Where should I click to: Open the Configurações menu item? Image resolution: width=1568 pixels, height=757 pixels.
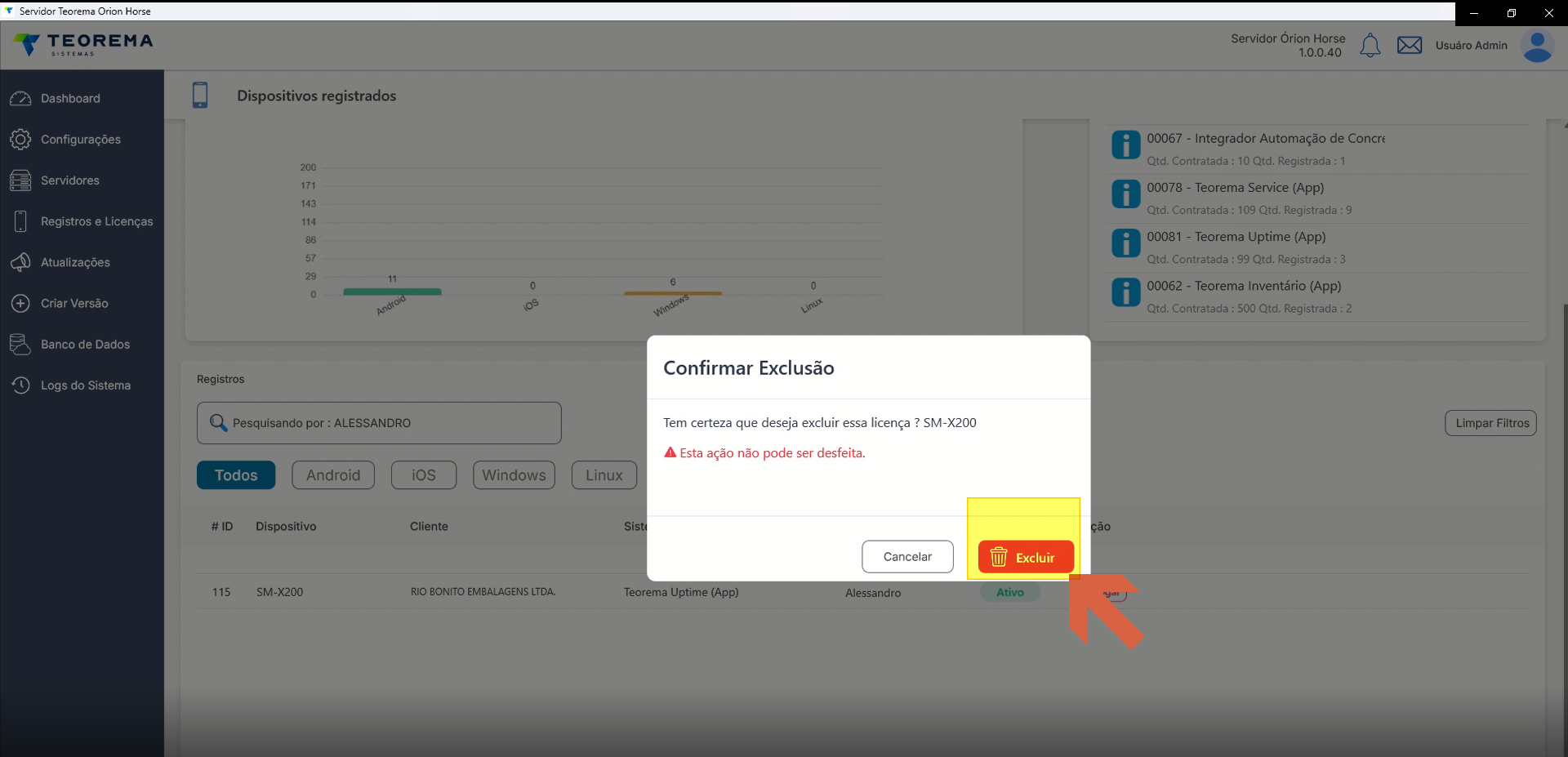(x=82, y=140)
